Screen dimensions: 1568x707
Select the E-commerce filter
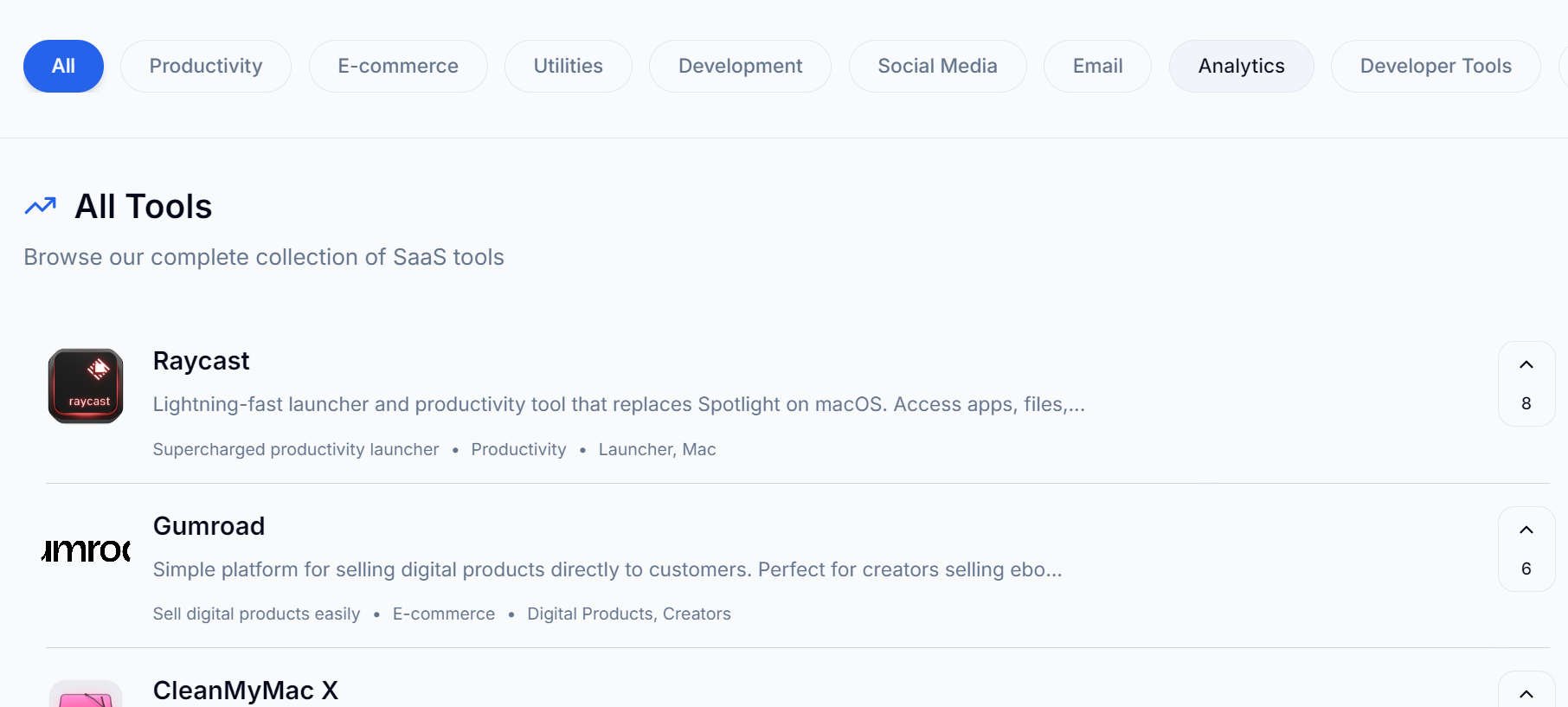tap(398, 66)
